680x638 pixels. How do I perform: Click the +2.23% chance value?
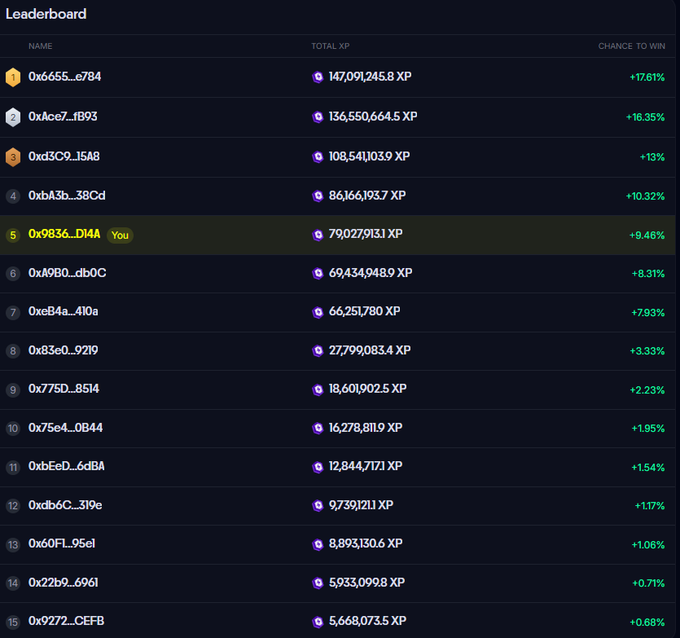(647, 390)
